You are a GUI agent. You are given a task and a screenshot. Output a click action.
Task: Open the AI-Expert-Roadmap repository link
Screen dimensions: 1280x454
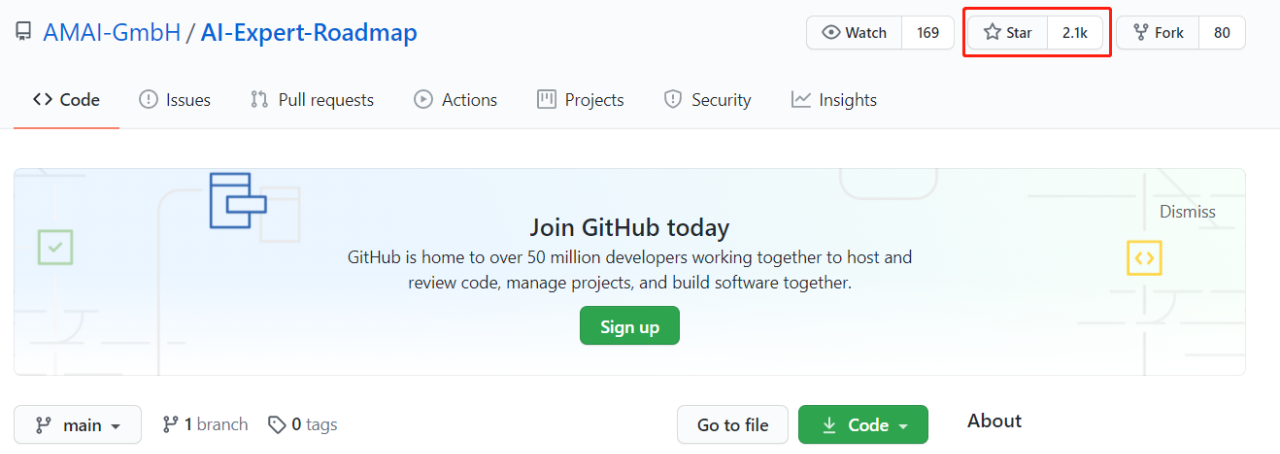(309, 32)
